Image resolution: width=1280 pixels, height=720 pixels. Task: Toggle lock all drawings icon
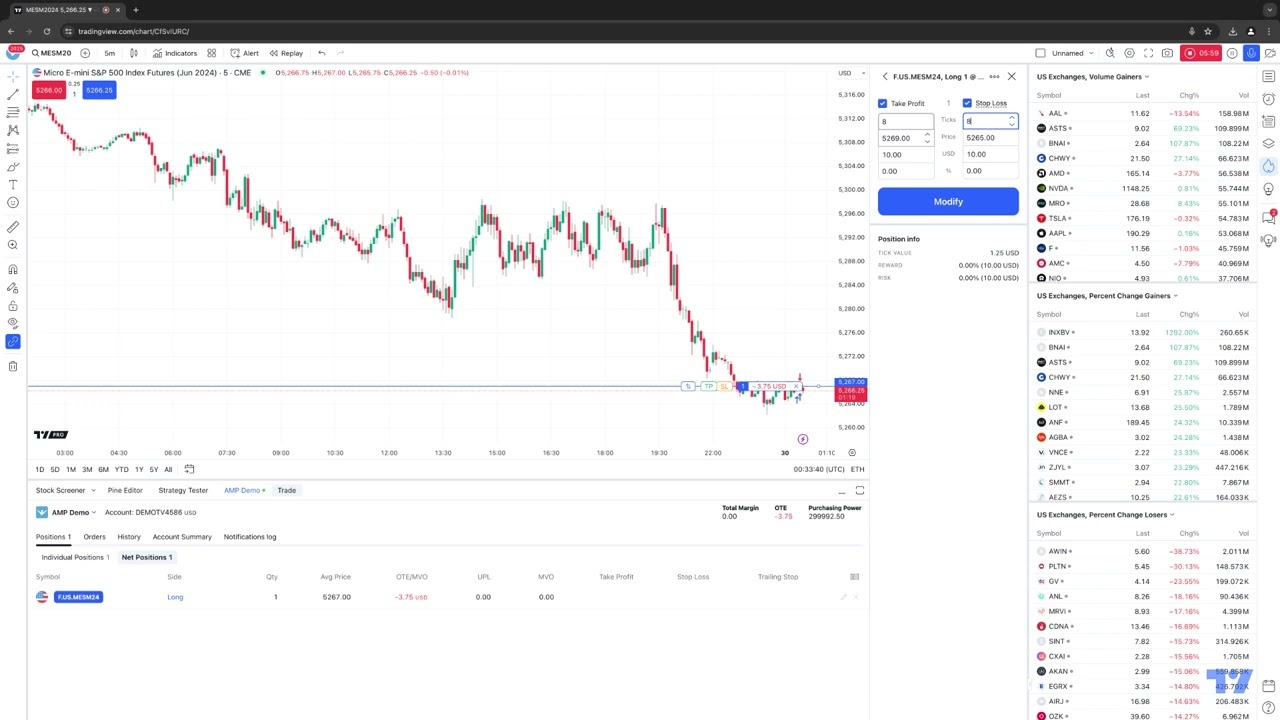13,305
